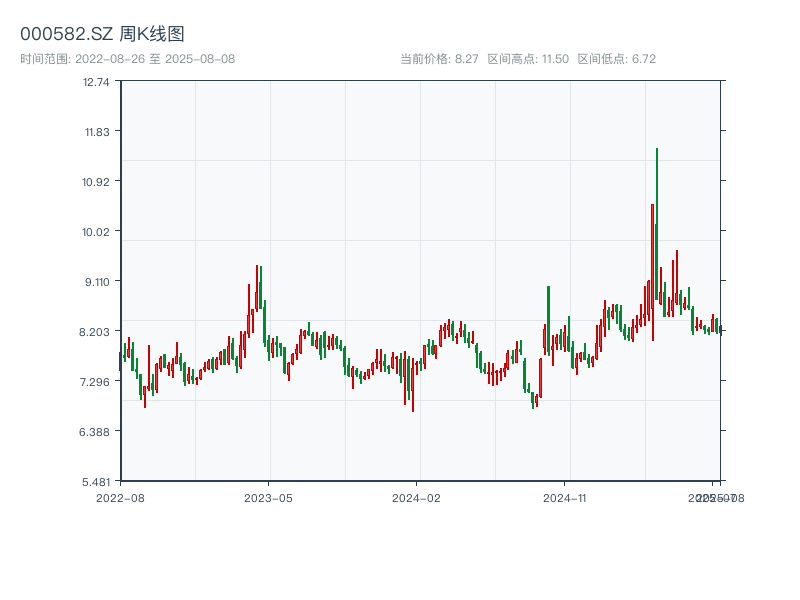Viewport: 800px width, 600px height.
Task: Click the 10.92 y-axis label
Action: pyautogui.click(x=97, y=182)
